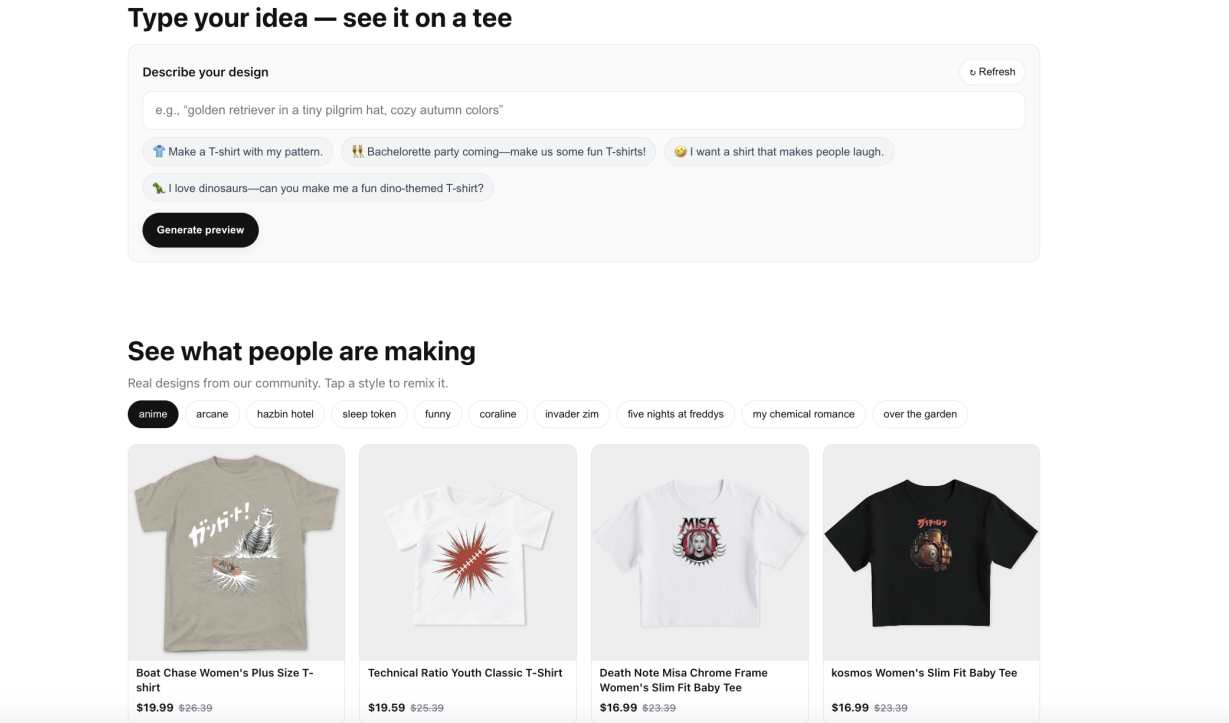The height and width of the screenshot is (723, 1229).
Task: Enable the sleep token style filter
Action: (x=369, y=413)
